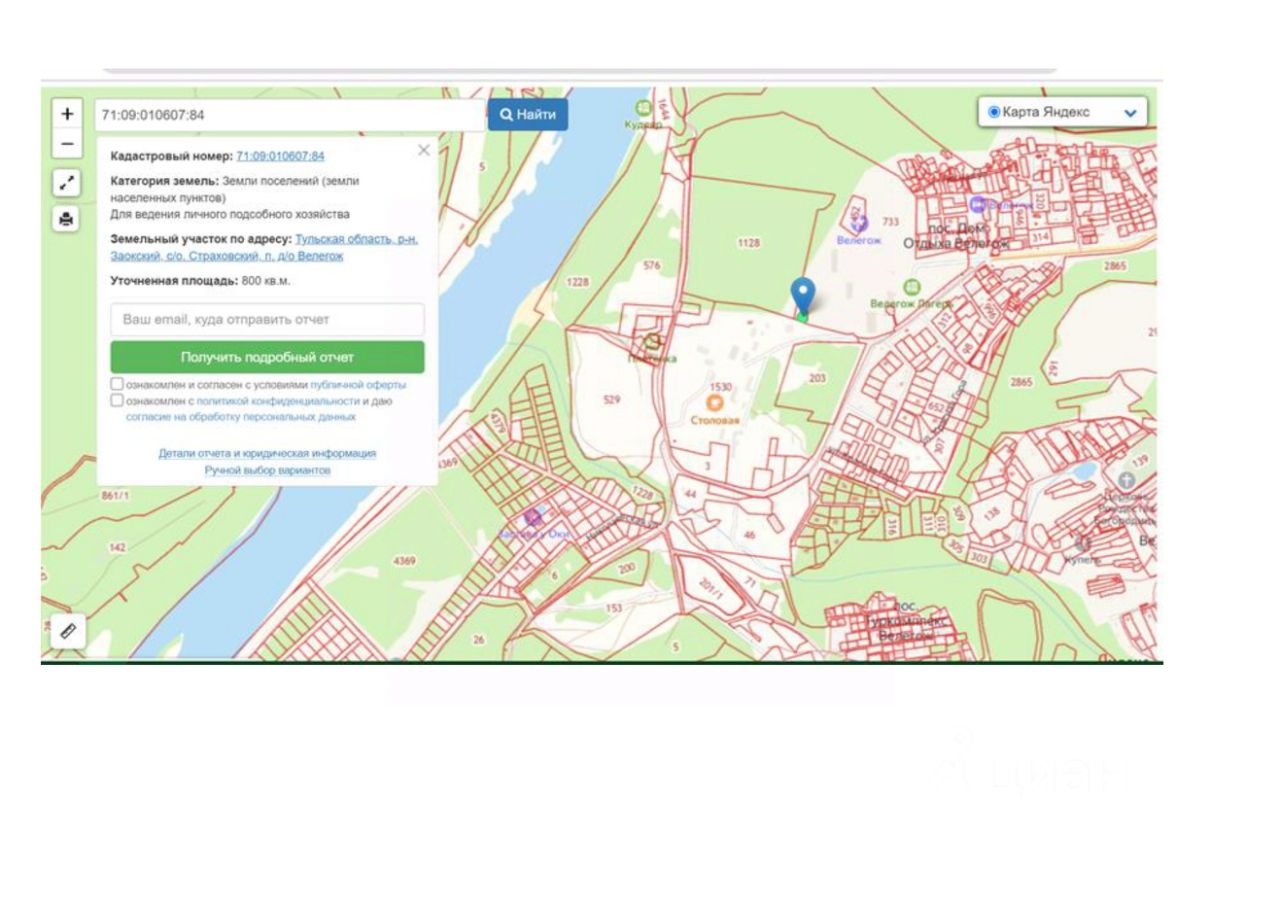The height and width of the screenshot is (905, 1280).
Task: Click Ручной выбор вариантов link
Action: pyautogui.click(x=267, y=470)
